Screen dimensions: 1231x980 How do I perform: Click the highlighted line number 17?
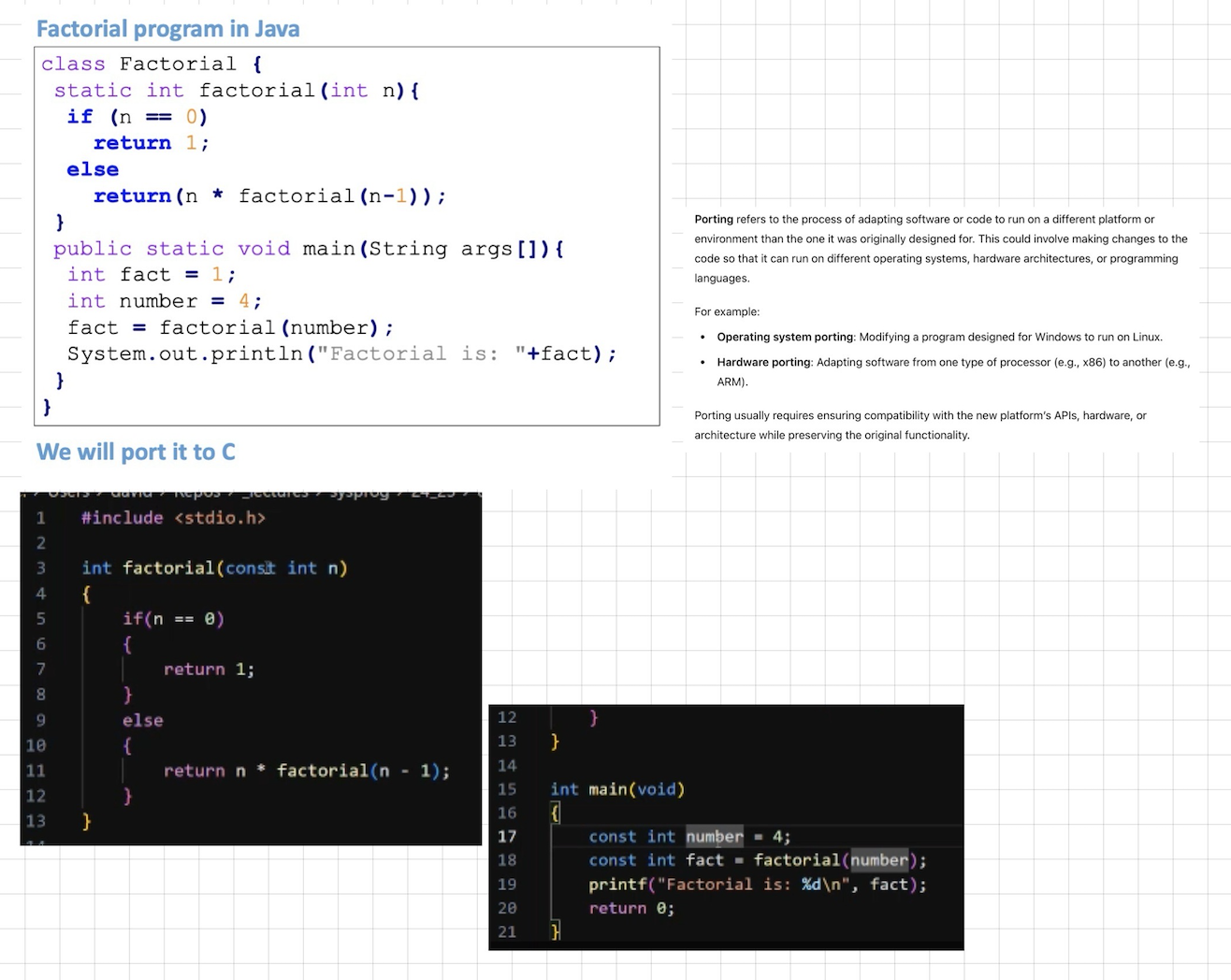[x=507, y=837]
